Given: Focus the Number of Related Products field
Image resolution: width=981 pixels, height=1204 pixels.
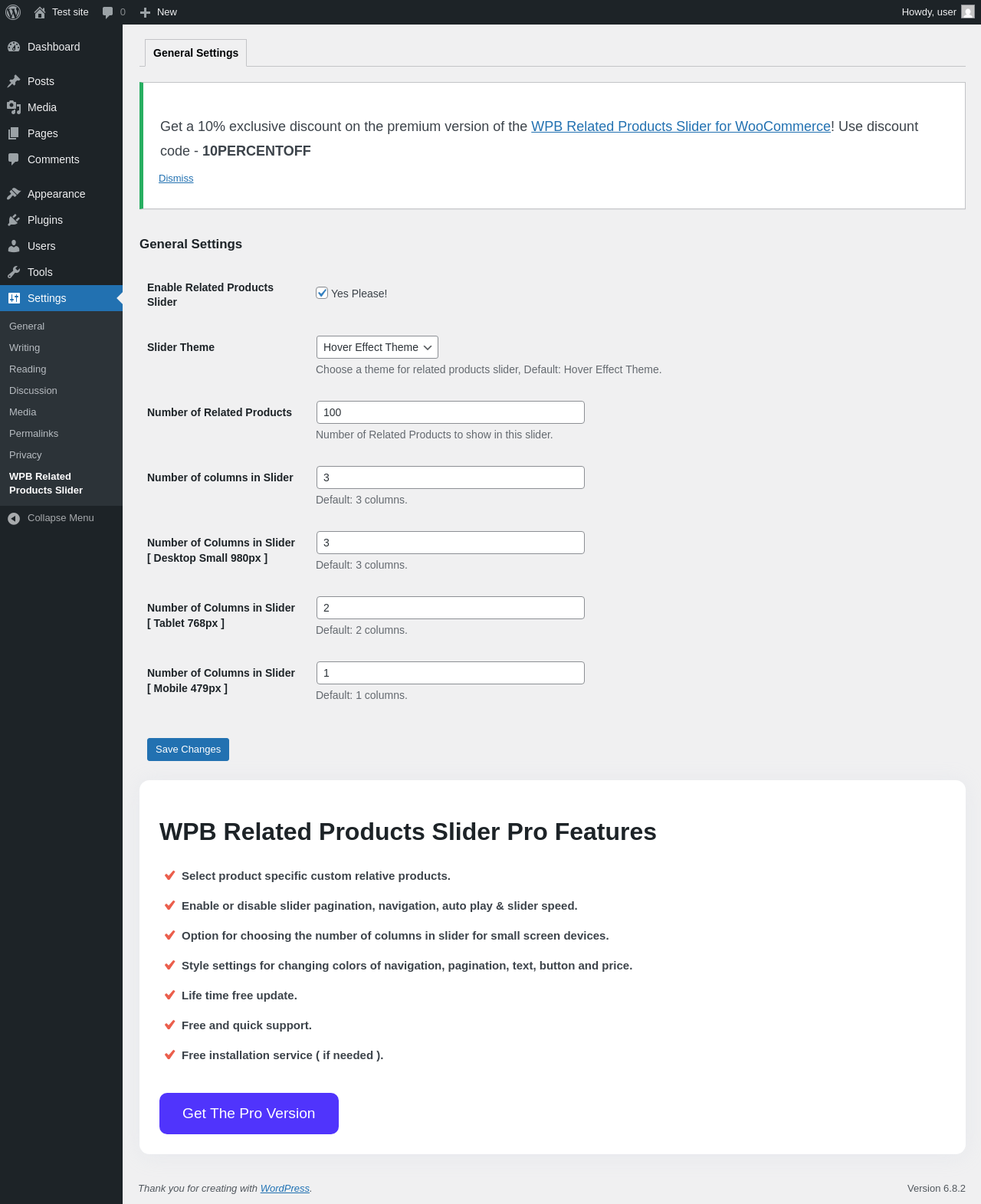Looking at the screenshot, I should pyautogui.click(x=451, y=412).
